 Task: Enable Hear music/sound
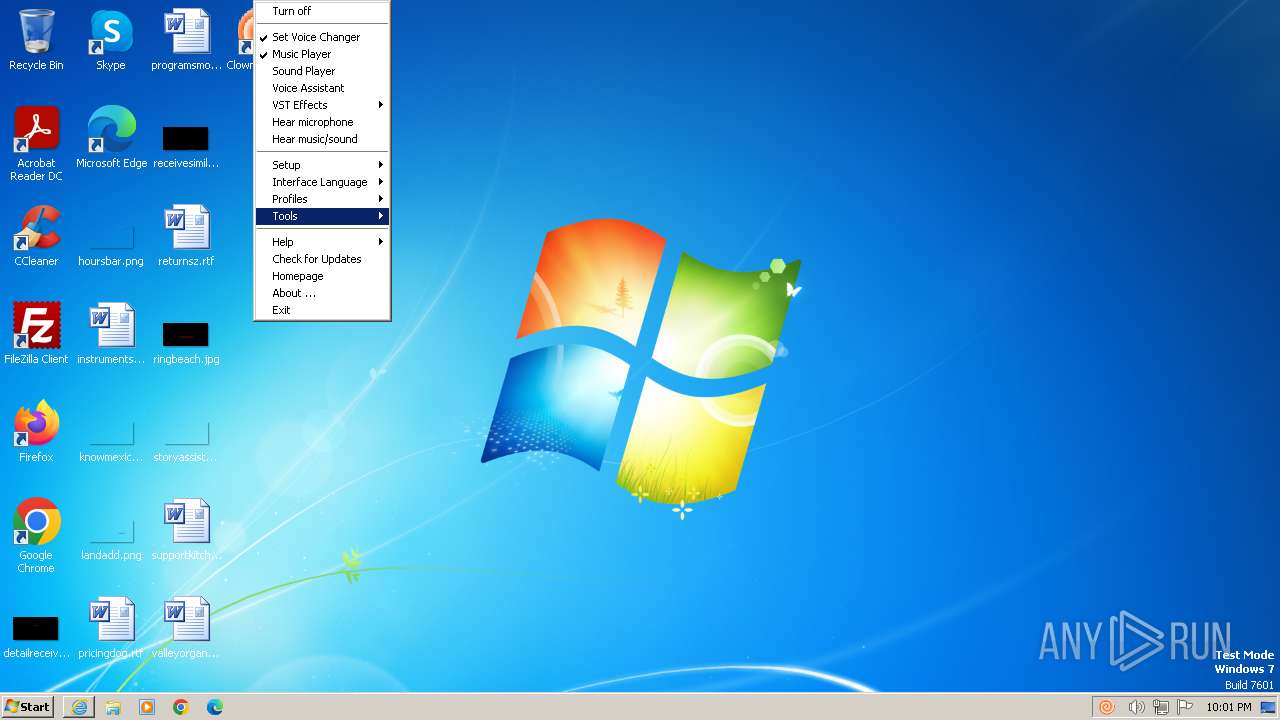tap(322, 139)
